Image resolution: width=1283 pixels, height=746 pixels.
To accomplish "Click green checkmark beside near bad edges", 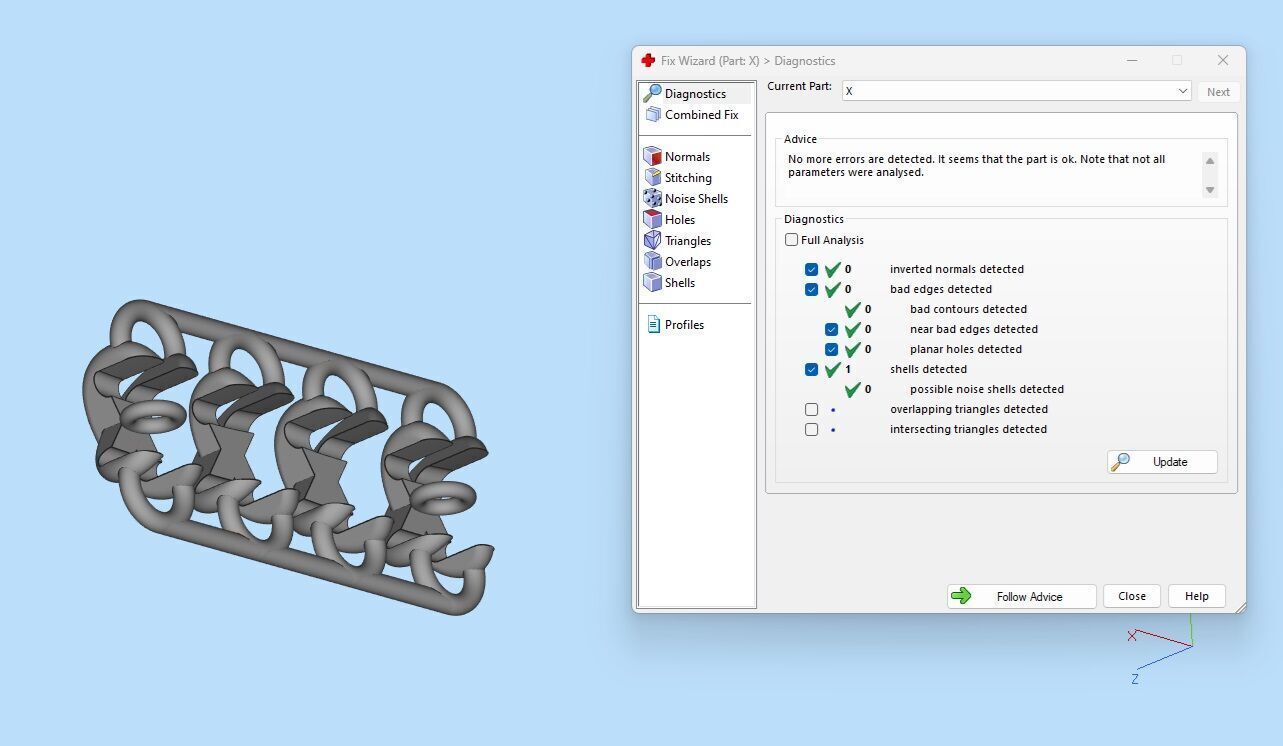I will pos(852,329).
